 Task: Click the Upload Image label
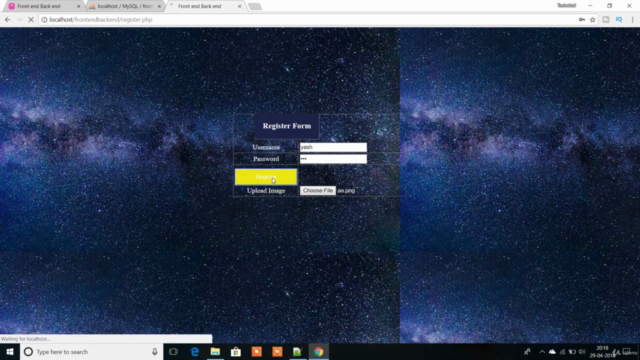click(x=266, y=191)
